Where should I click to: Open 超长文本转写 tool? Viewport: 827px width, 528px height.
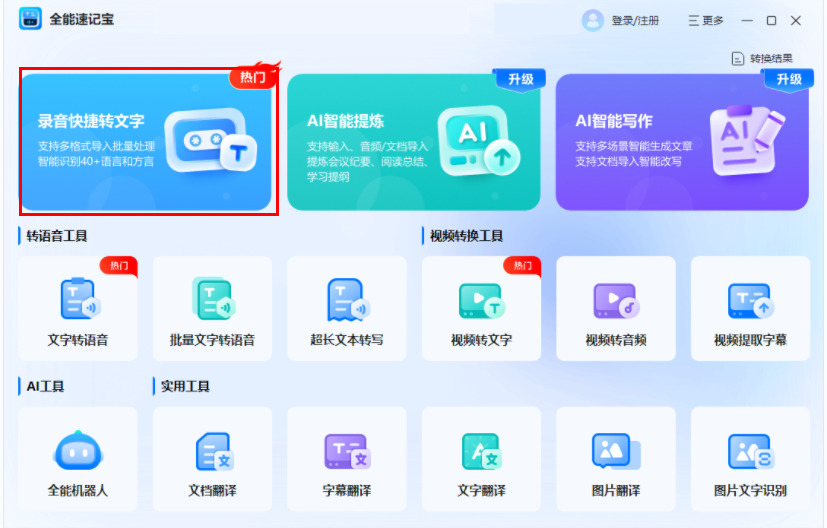[347, 309]
